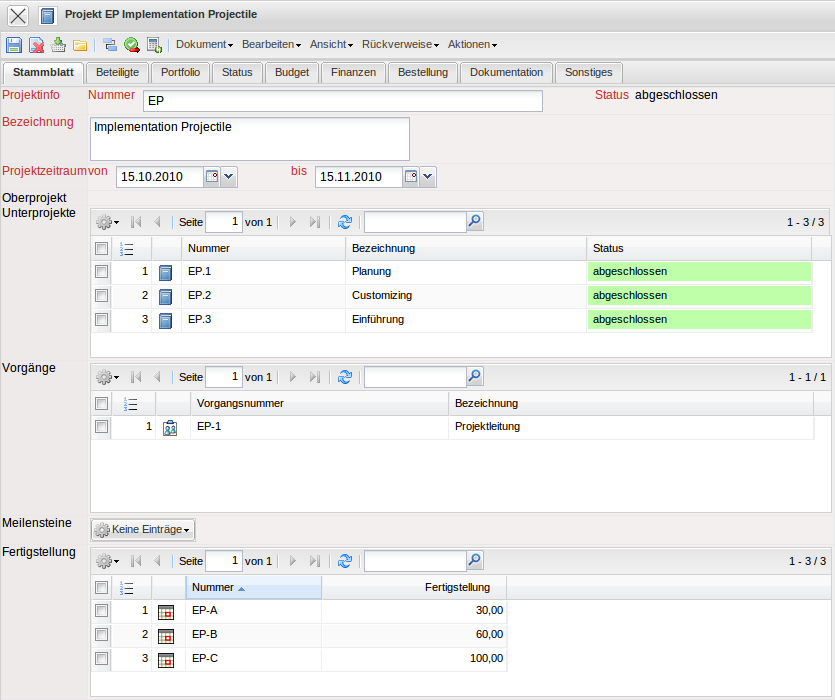Click the yellow folder icon in toolbar
Viewport: 835px width, 700px height.
(x=80, y=45)
